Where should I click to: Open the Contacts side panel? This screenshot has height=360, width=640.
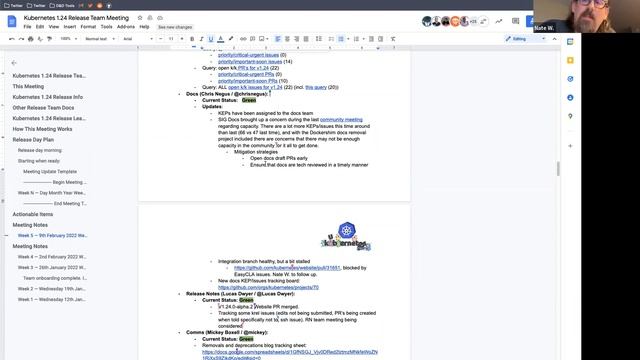(x=570, y=98)
